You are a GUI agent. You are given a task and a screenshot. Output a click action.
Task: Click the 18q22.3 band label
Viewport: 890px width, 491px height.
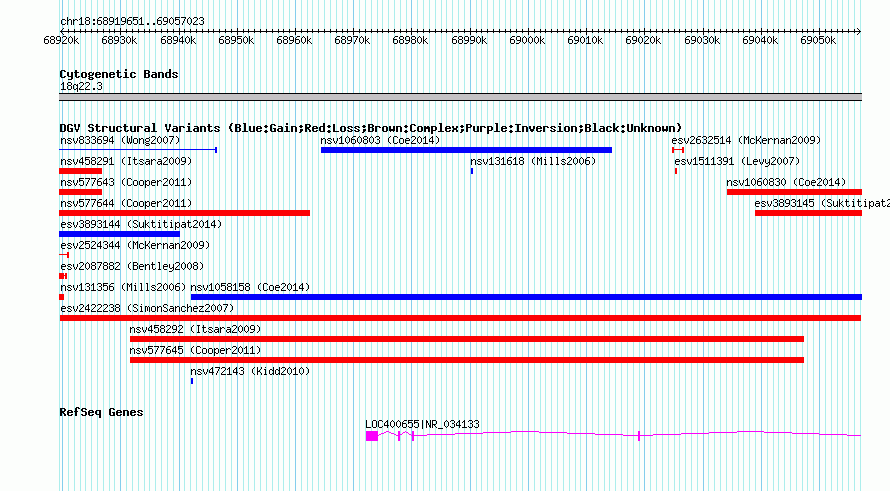point(81,86)
